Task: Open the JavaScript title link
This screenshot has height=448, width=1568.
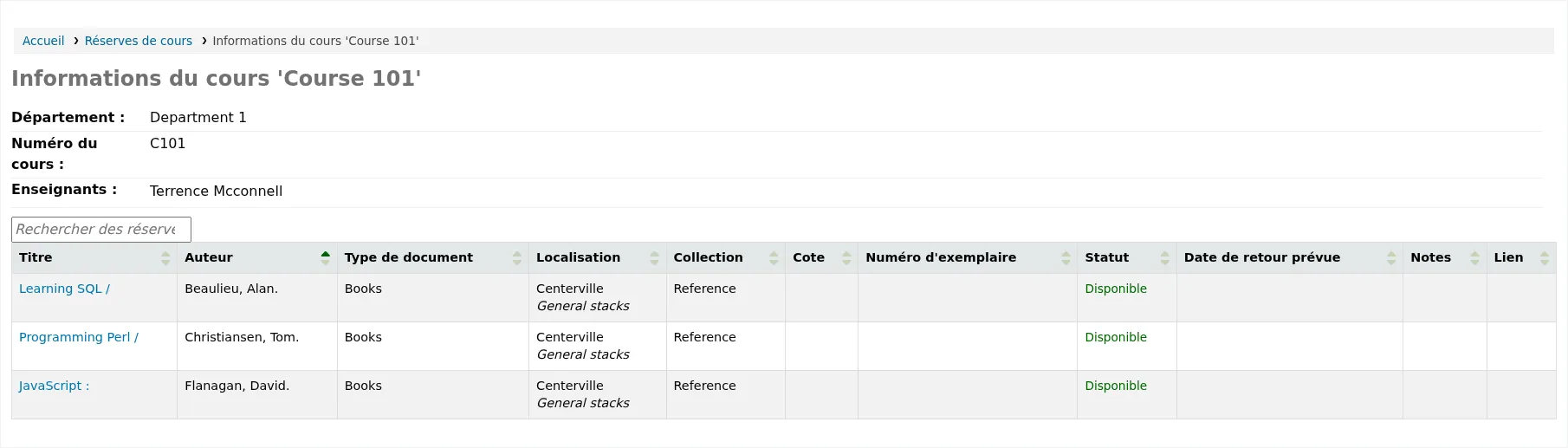Action: tap(54, 386)
